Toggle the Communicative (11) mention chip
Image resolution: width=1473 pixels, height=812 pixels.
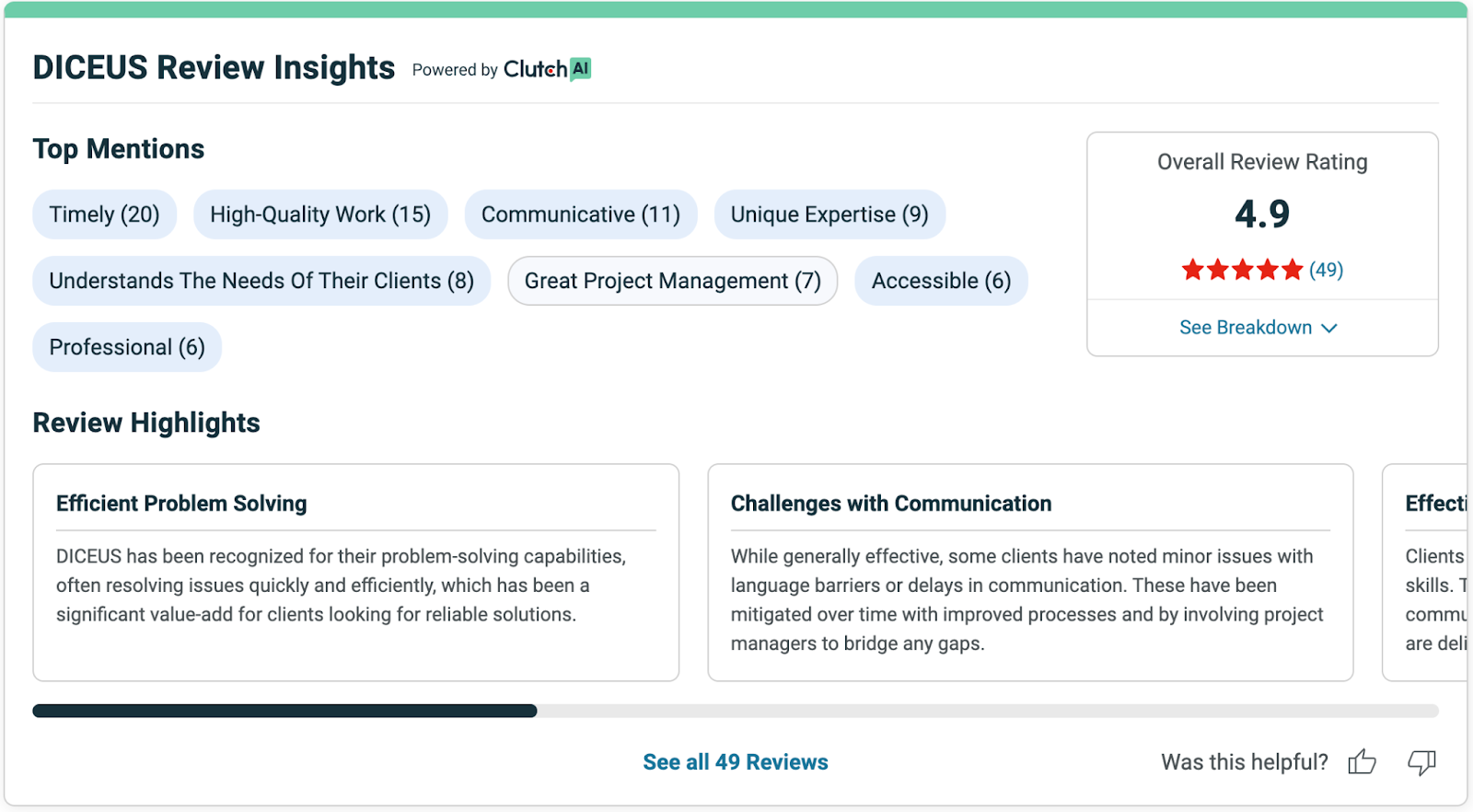[581, 215]
